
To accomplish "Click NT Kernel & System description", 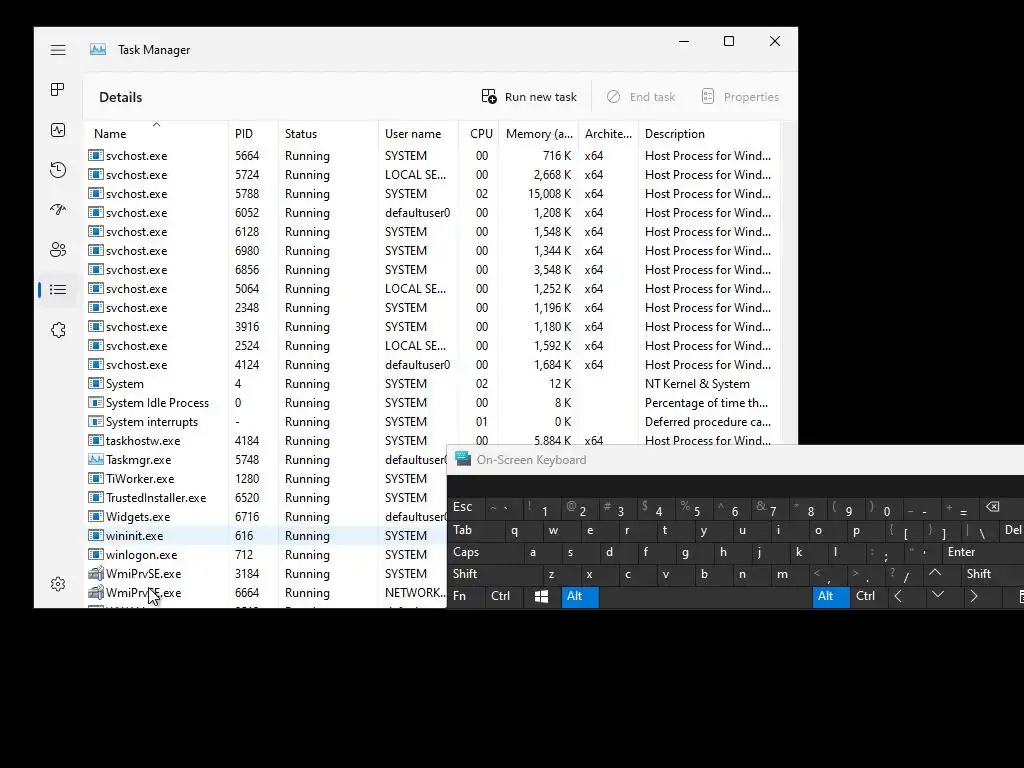I will (697, 384).
